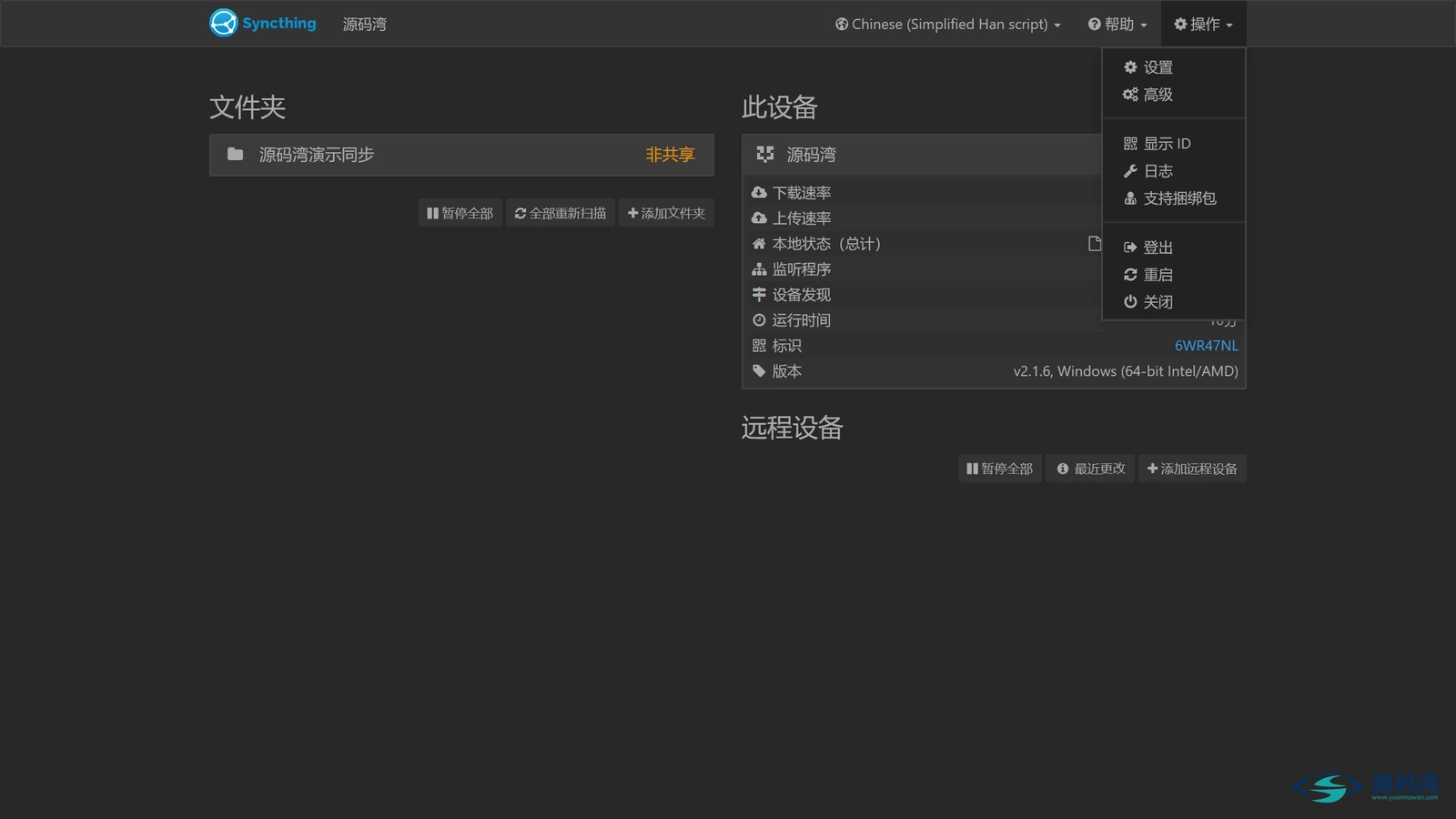Select 设置 from the actions menu
Image resolution: width=1456 pixels, height=819 pixels.
[1173, 67]
